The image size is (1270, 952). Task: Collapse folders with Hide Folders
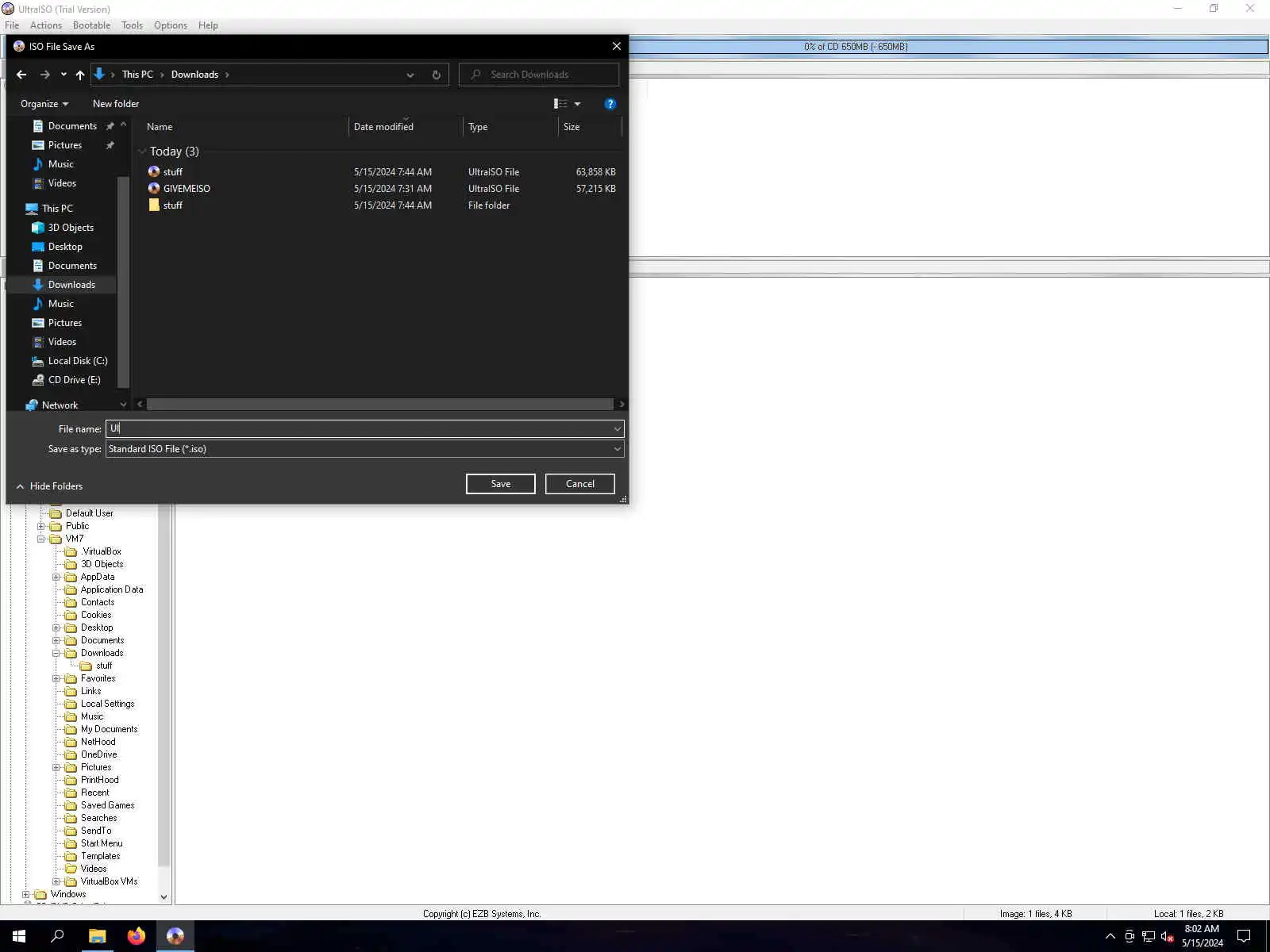(49, 486)
